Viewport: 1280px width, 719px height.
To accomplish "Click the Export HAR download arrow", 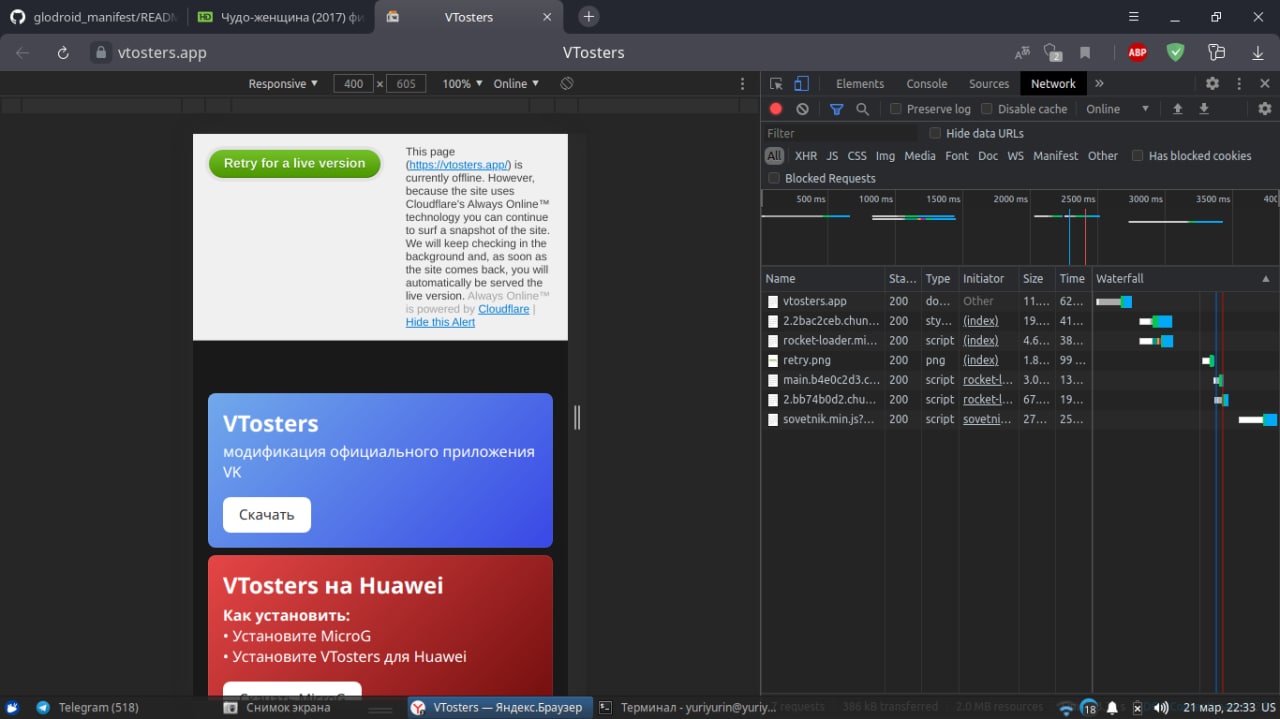I will click(1204, 109).
